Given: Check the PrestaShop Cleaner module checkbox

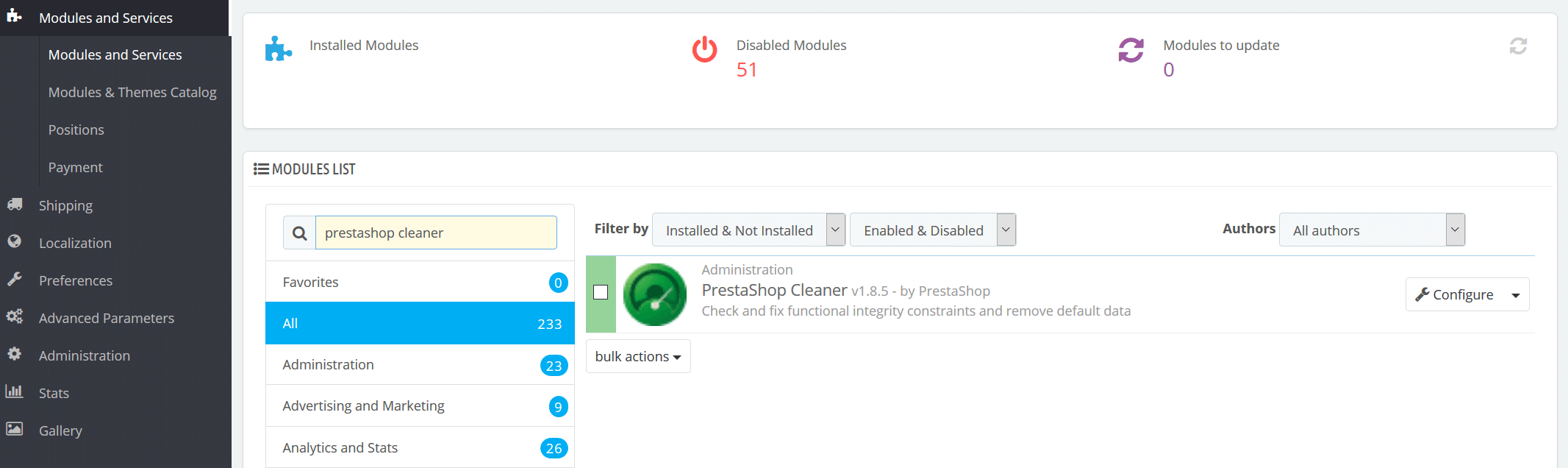Looking at the screenshot, I should (x=601, y=292).
